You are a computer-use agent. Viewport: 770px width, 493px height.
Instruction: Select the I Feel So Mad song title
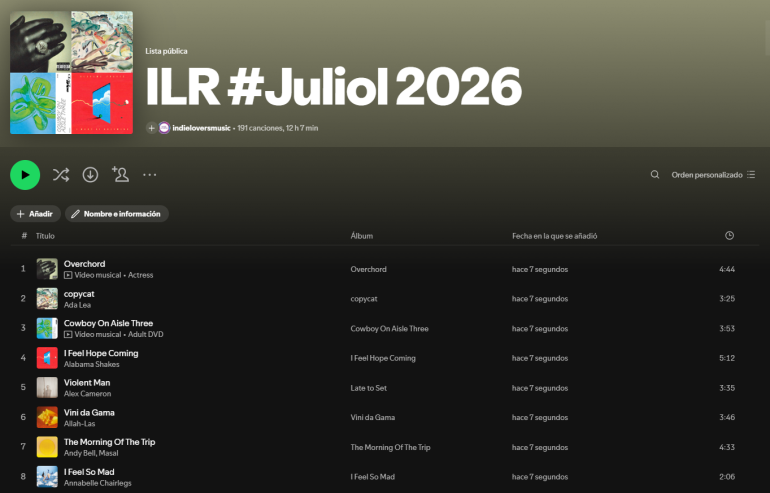89,472
